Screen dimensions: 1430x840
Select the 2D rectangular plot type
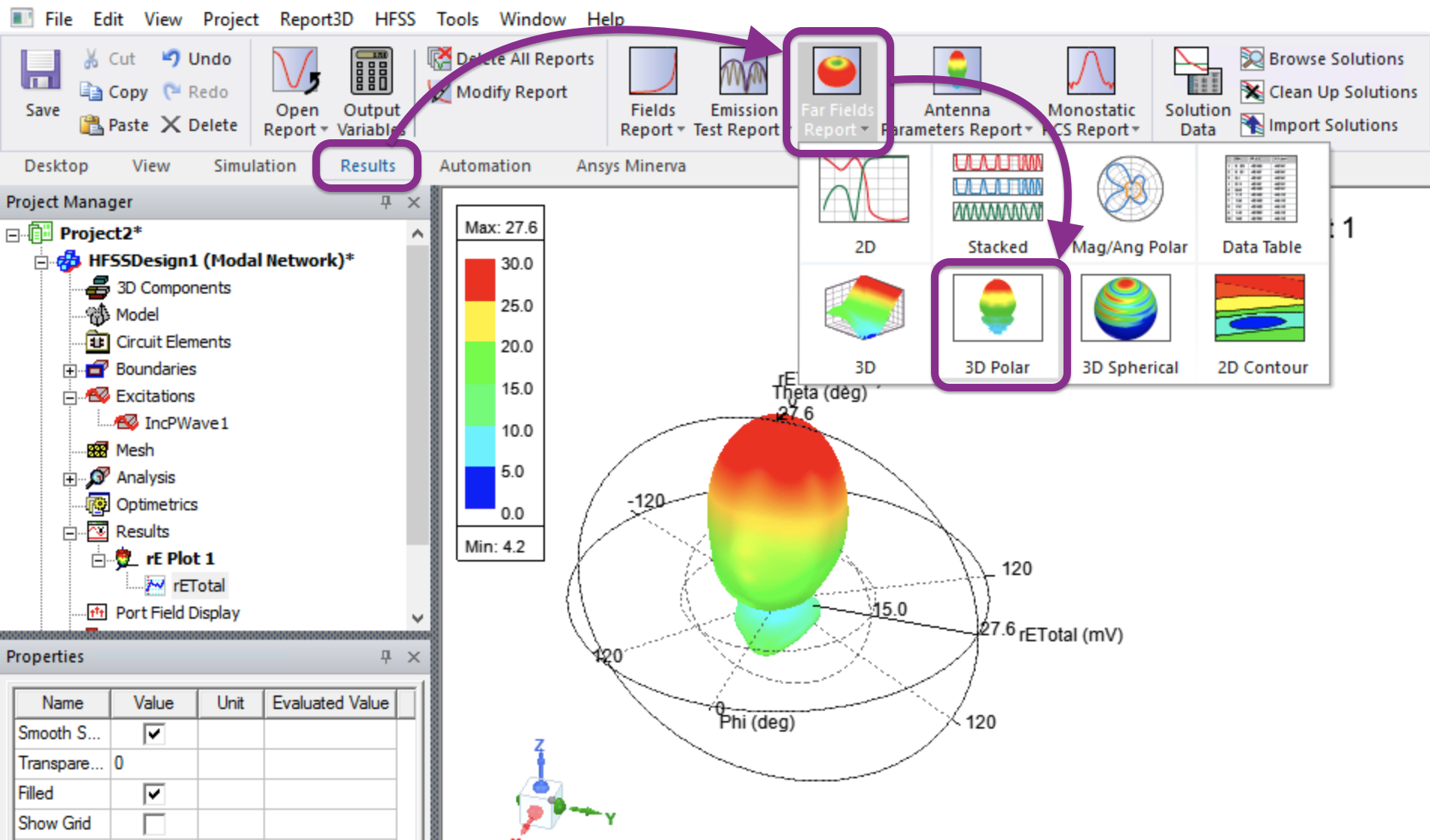point(865,203)
